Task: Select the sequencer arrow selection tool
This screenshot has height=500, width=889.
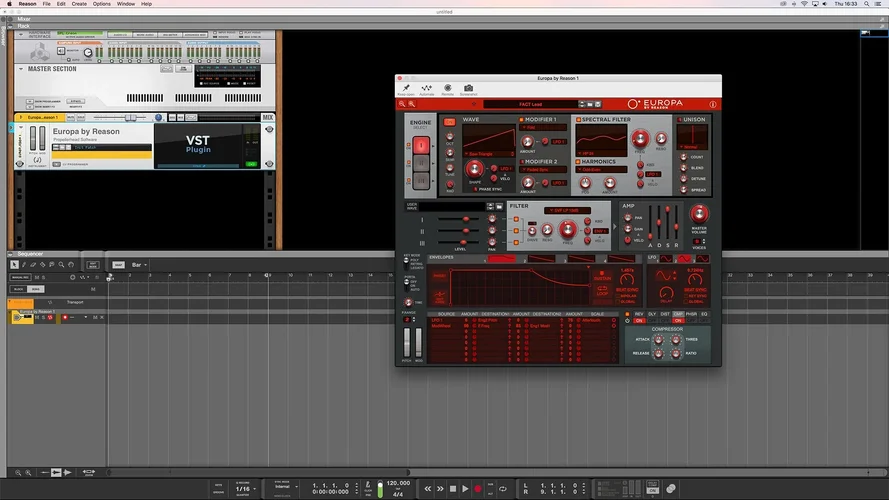Action: coord(14,265)
